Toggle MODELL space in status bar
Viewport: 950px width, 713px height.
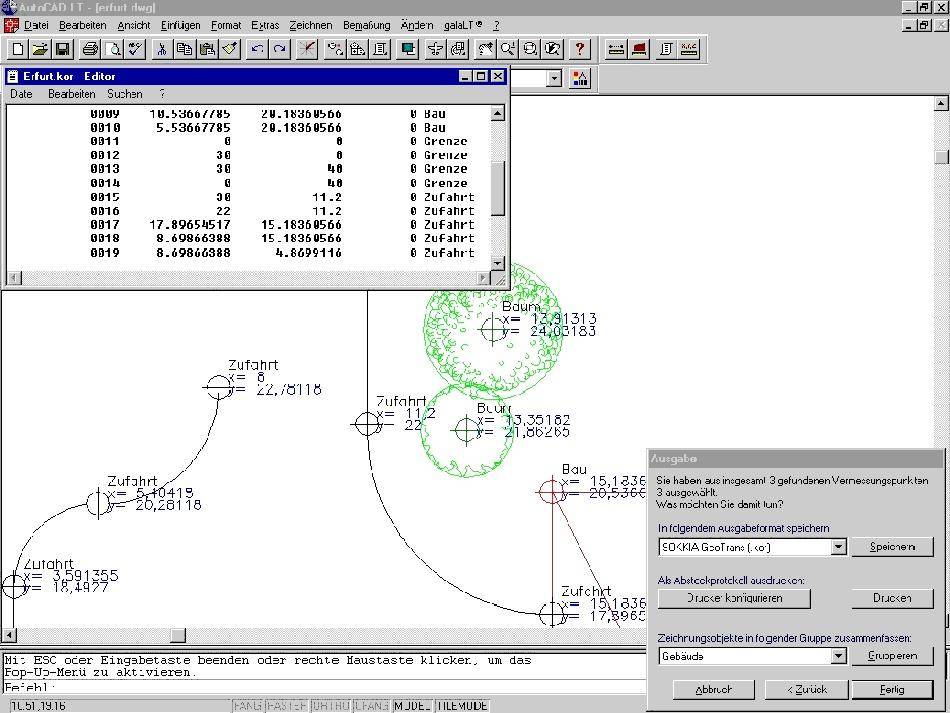click(x=413, y=706)
